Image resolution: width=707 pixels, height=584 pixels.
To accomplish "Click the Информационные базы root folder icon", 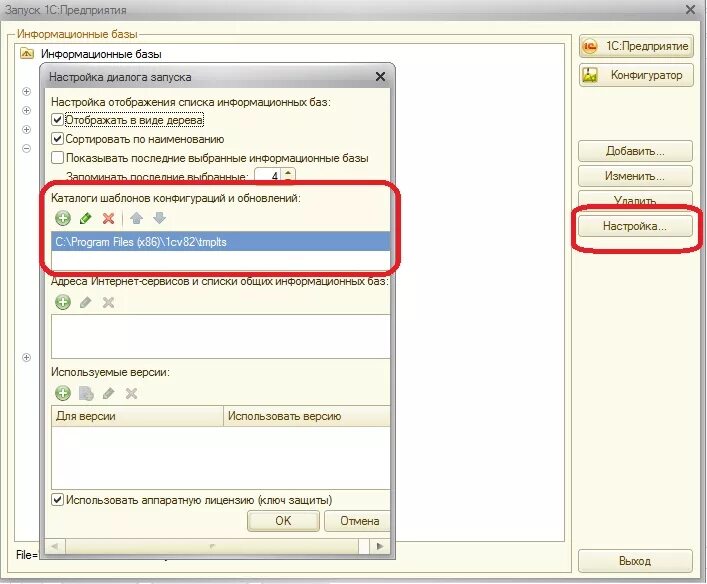I will [x=27, y=54].
